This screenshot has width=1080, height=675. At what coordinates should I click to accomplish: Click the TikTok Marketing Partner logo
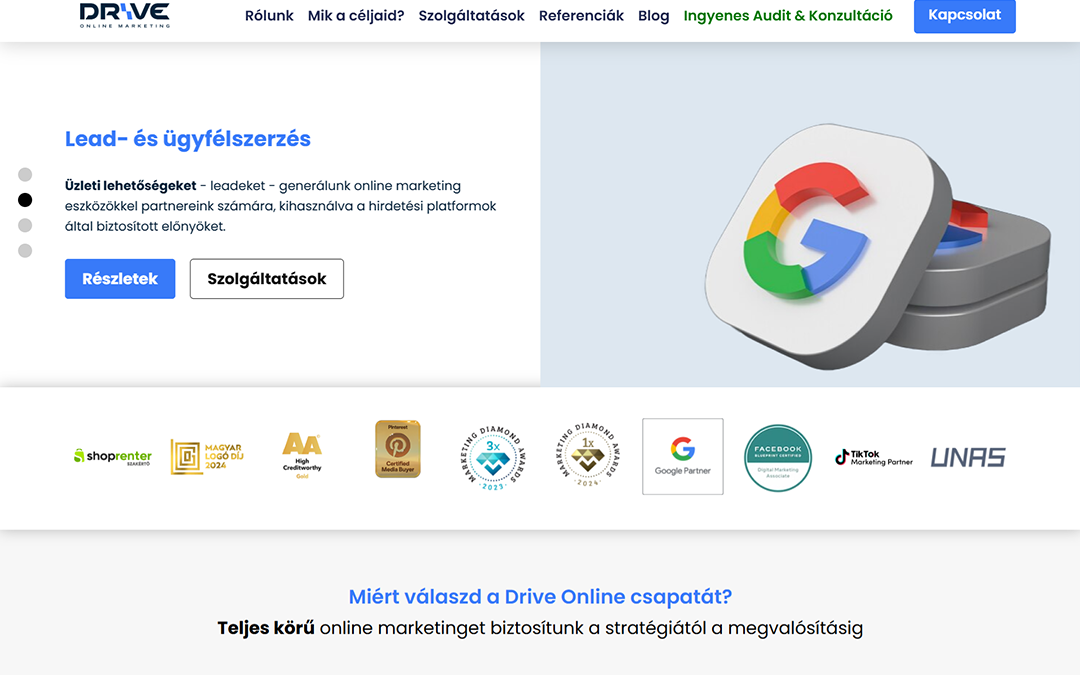coord(873,457)
